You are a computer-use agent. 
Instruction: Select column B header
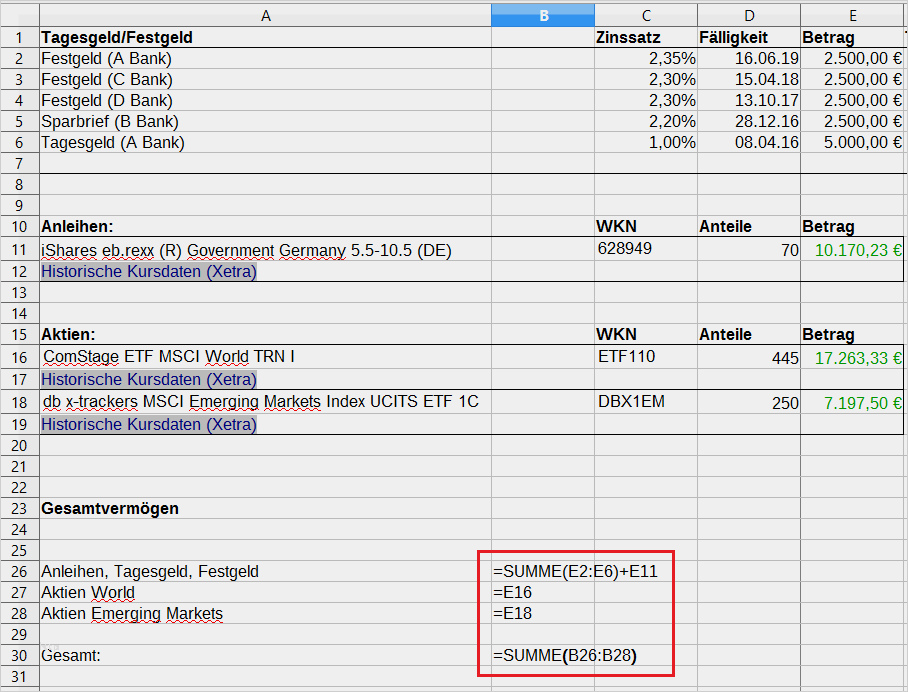[543, 15]
